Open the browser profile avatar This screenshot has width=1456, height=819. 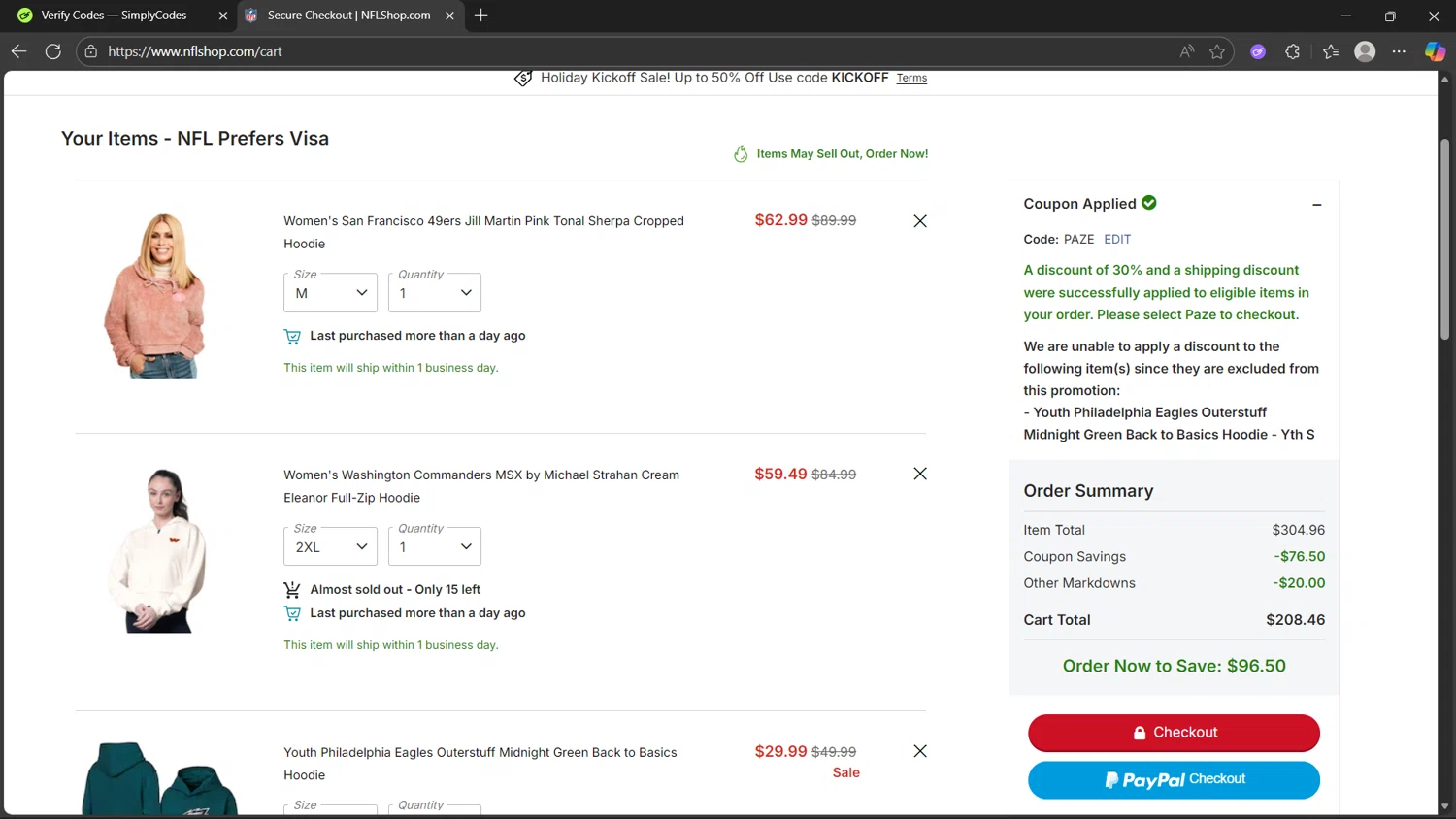click(x=1365, y=51)
